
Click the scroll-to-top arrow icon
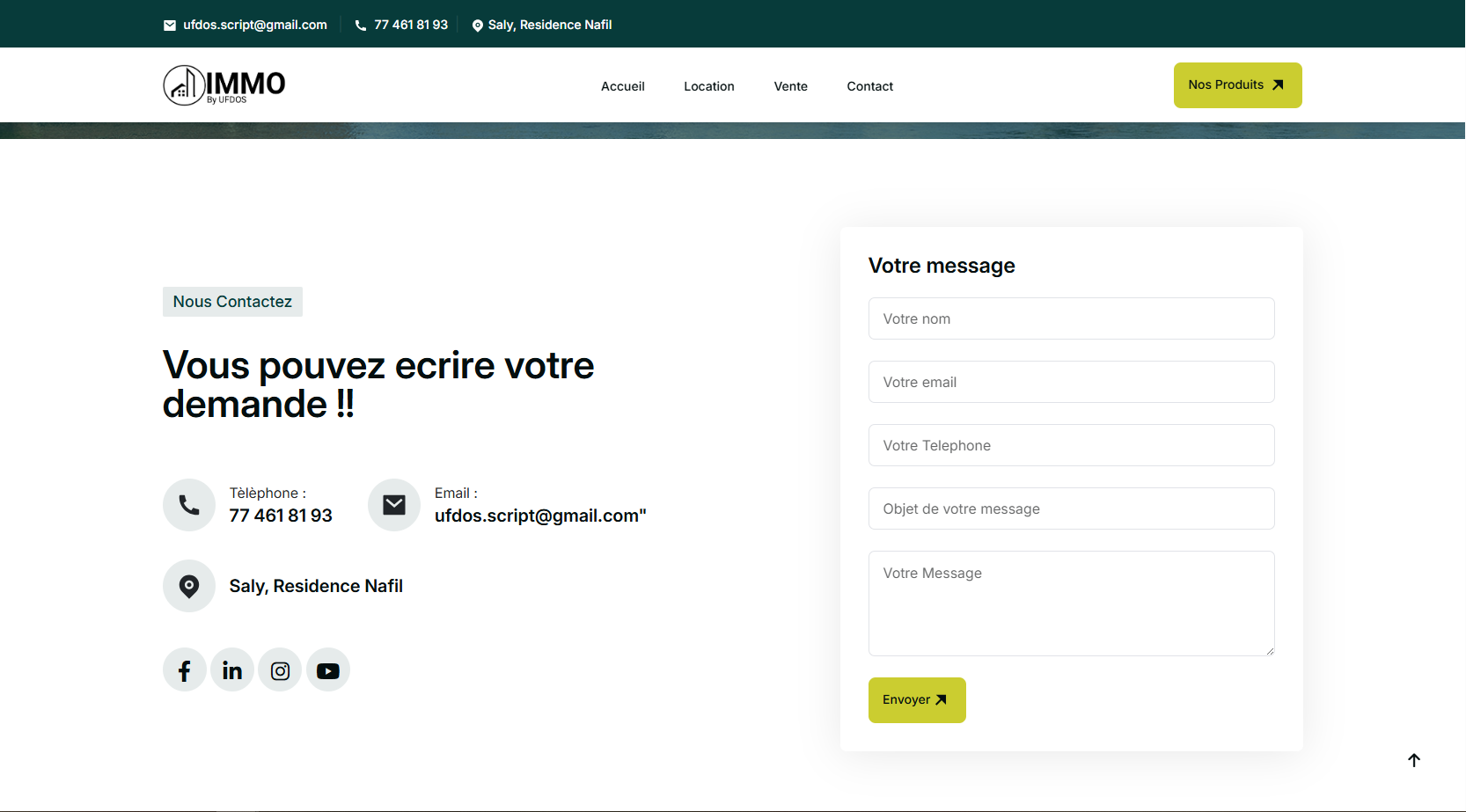click(1413, 760)
